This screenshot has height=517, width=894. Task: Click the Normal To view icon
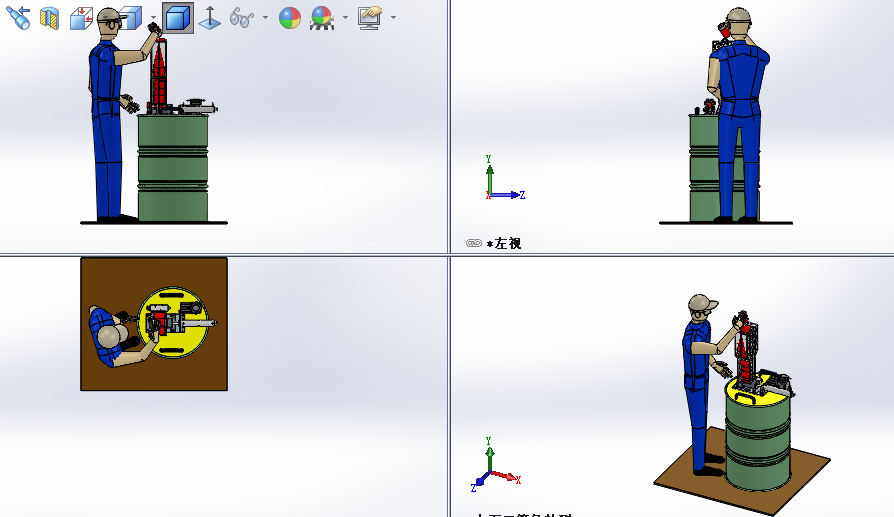tap(210, 18)
